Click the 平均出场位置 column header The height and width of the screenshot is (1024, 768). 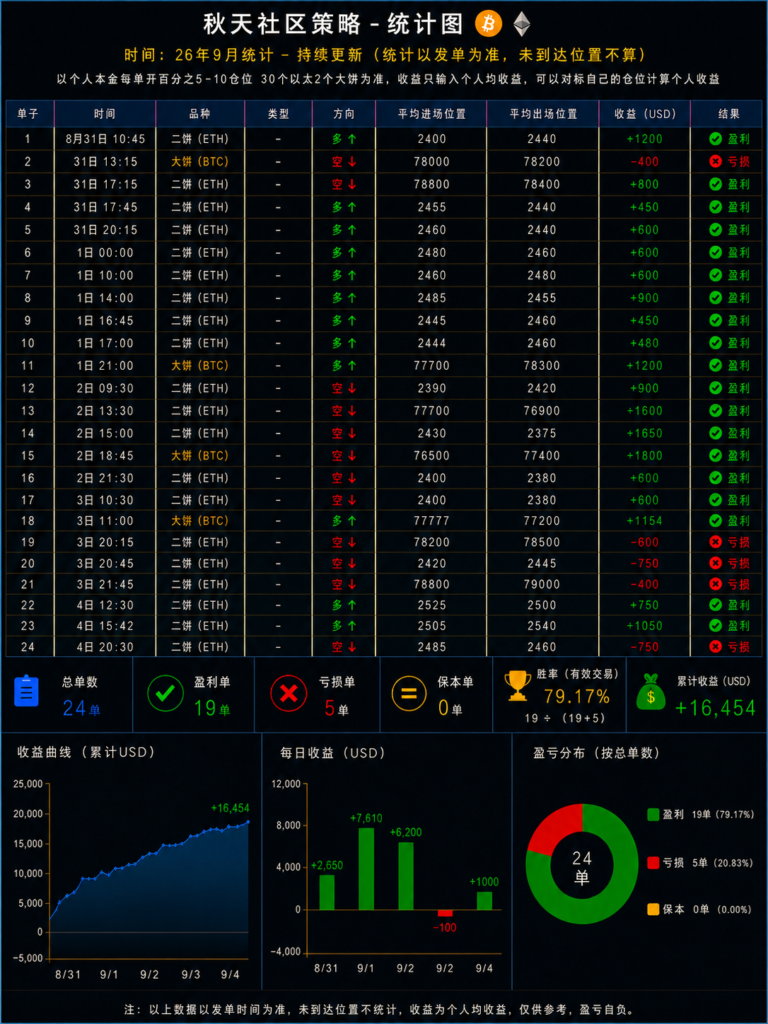[543, 114]
